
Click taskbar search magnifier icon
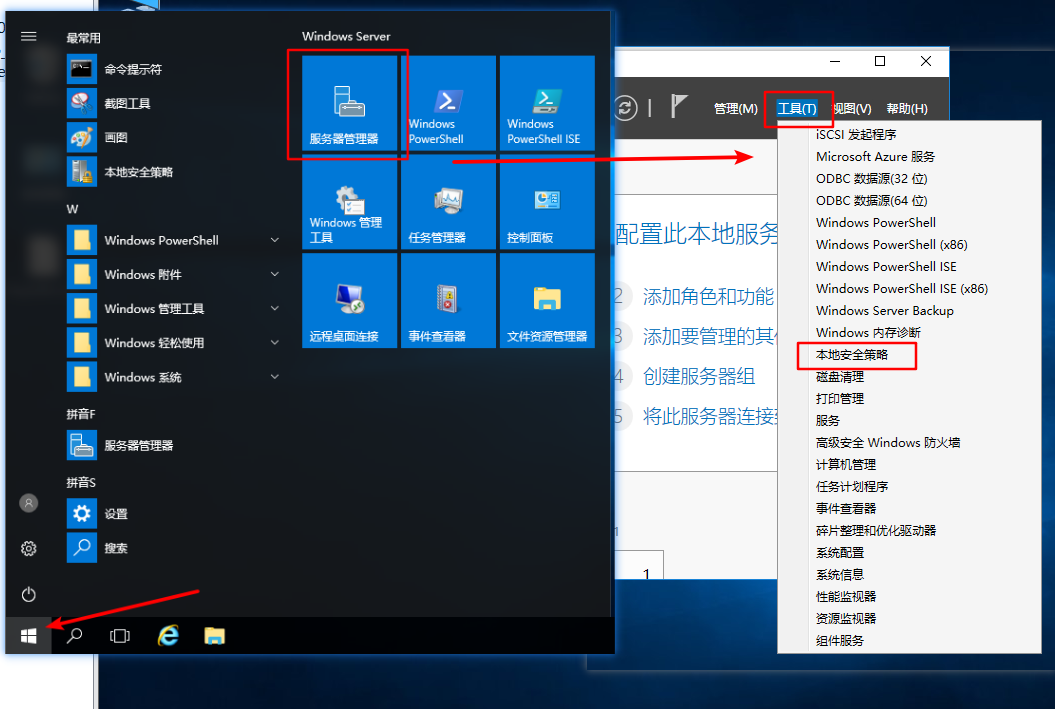pos(75,636)
